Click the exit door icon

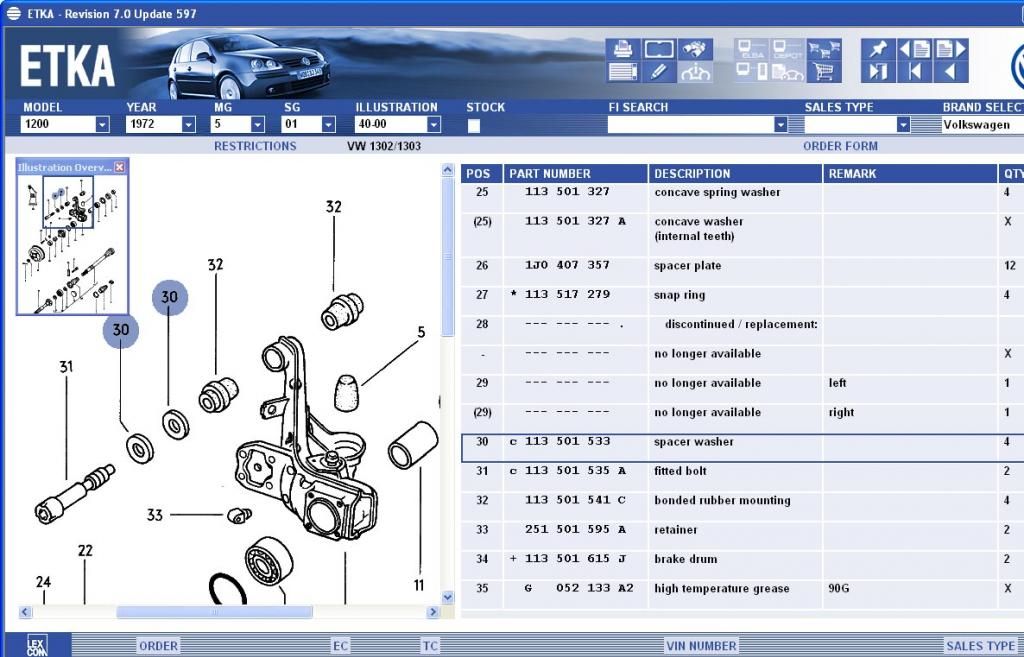(x=878, y=71)
